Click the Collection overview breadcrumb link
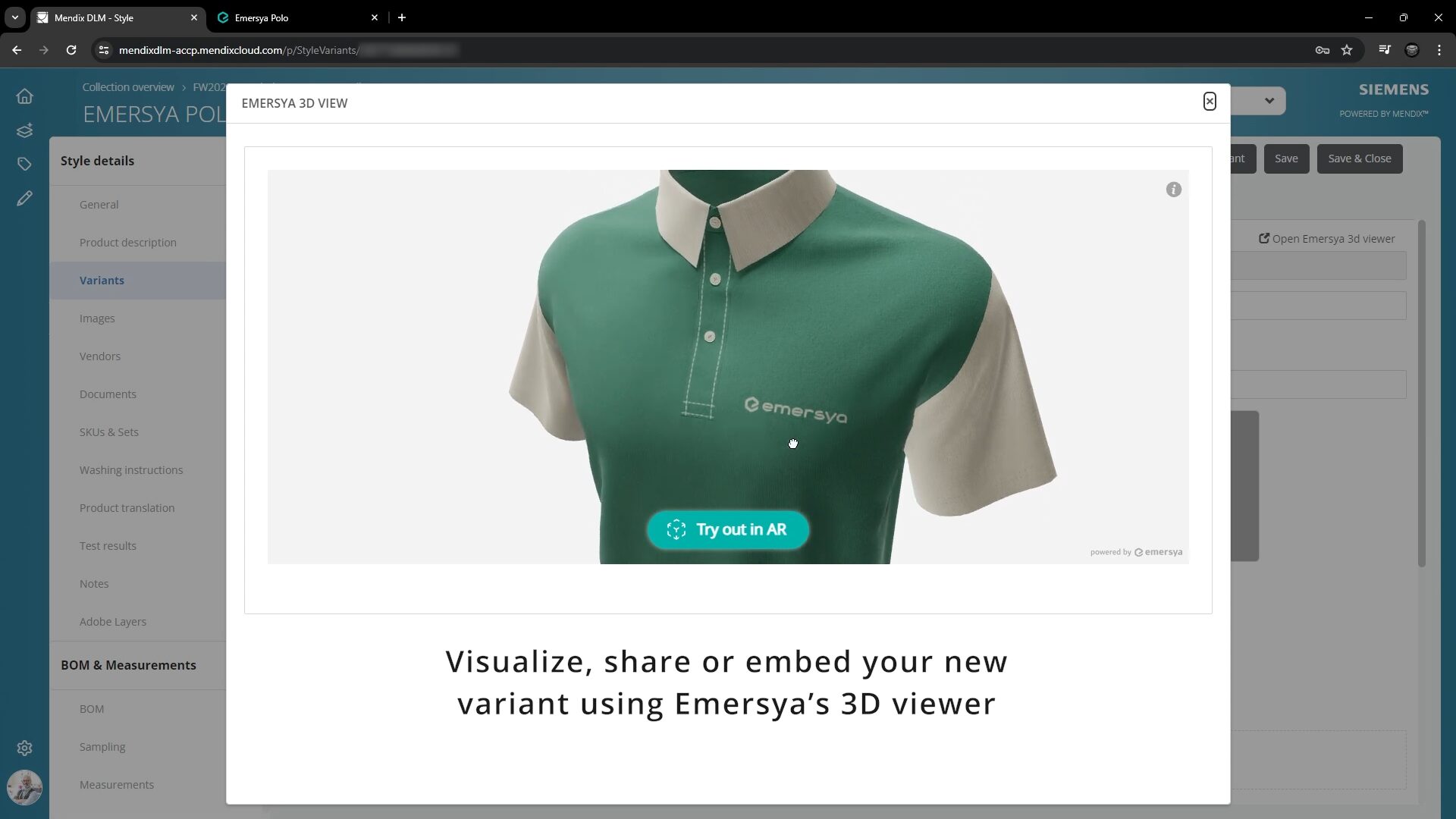 tap(129, 87)
